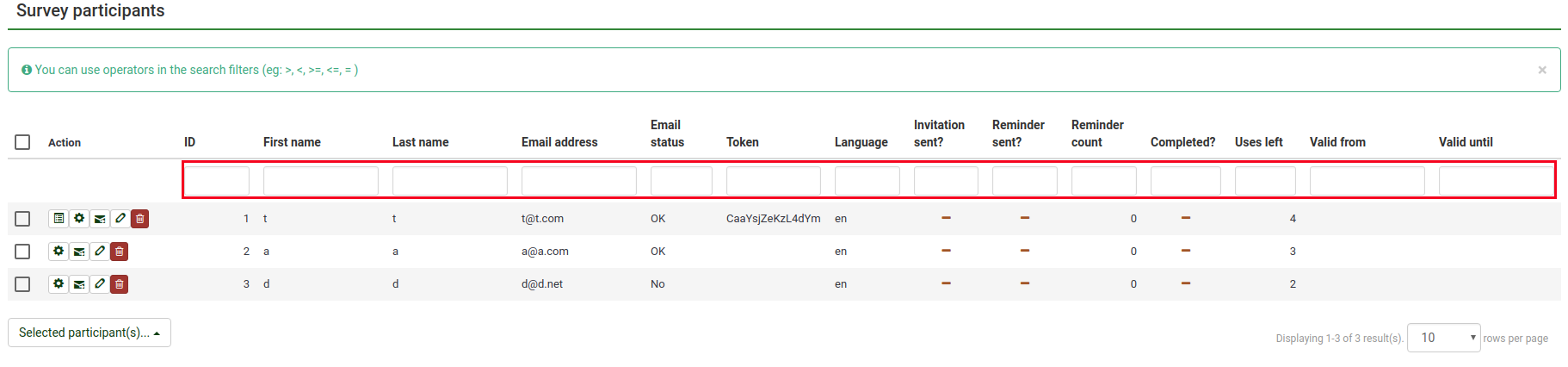This screenshot has height=367, width=1568.
Task: Edit participant 1 with the pencil icon
Action: click(120, 219)
